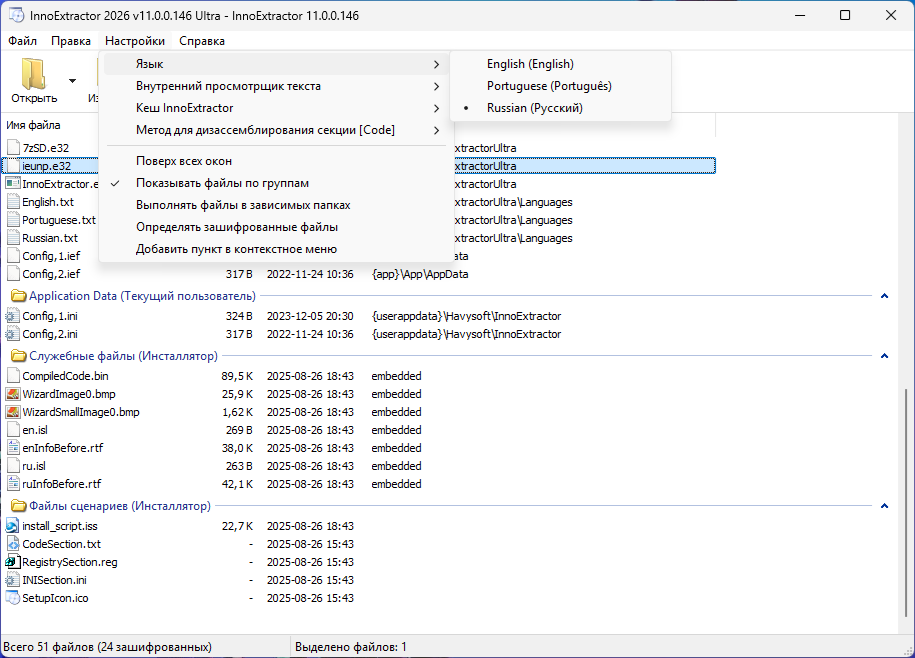Select the ruInfoBefore.rtf document icon
915x658 pixels.
[13, 484]
